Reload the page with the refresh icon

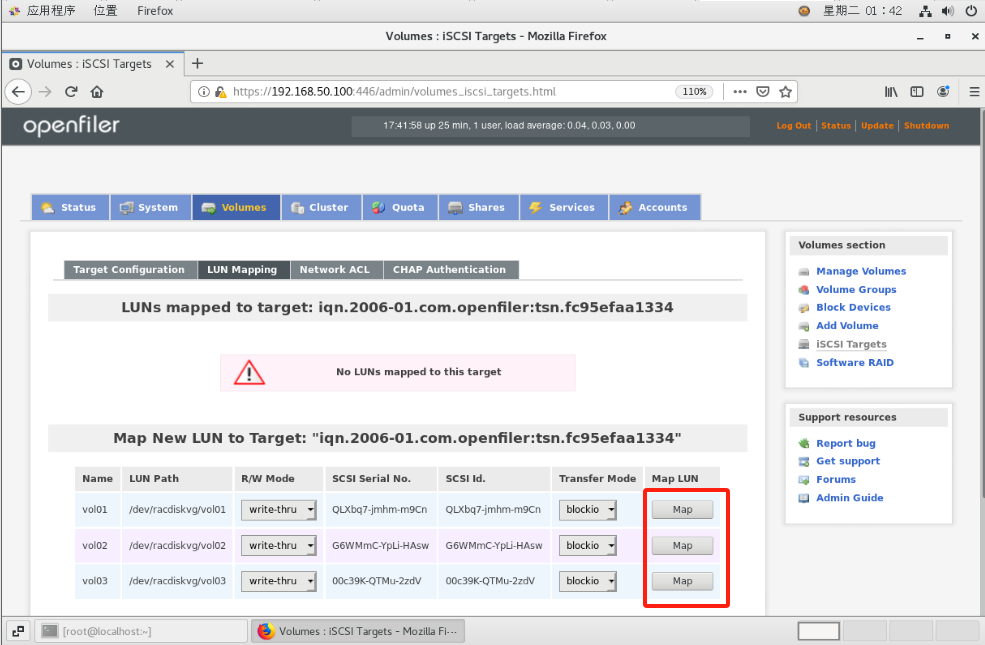point(71,92)
